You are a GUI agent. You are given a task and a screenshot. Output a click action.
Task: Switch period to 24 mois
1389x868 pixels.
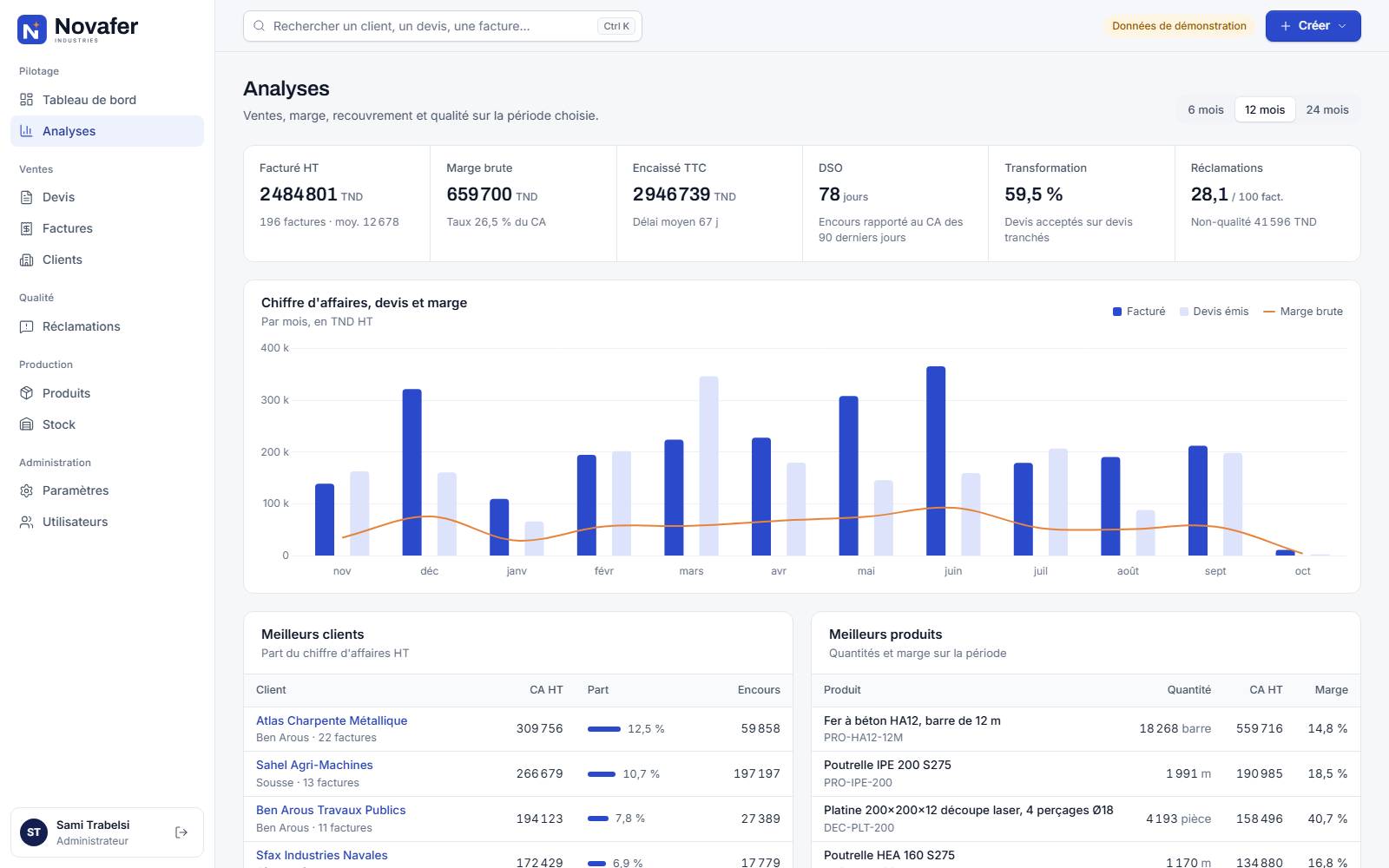(x=1327, y=109)
